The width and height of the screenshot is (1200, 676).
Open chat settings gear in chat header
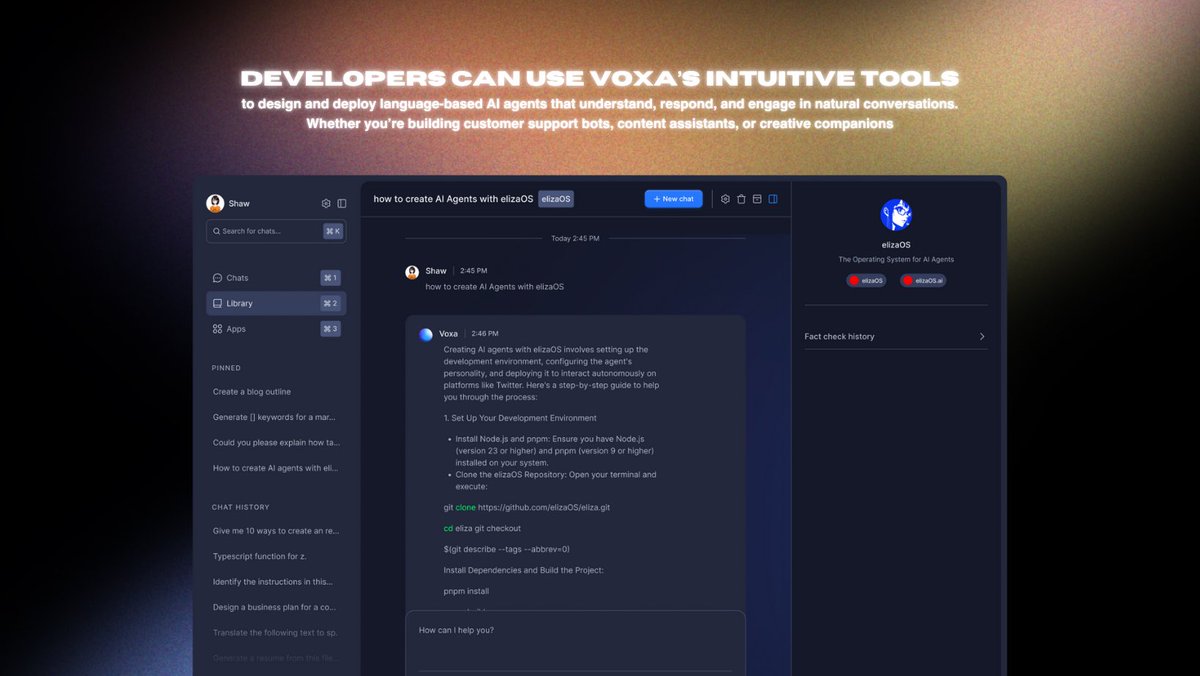(x=726, y=199)
